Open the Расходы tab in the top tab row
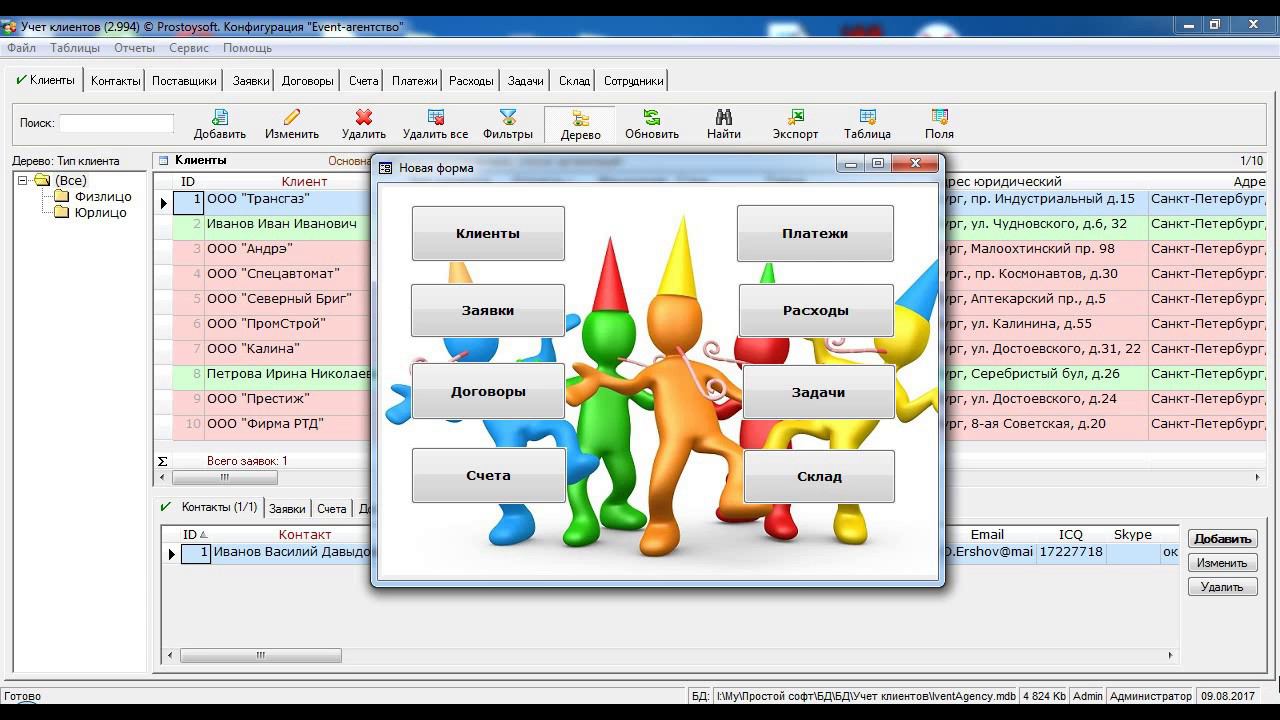This screenshot has height=720, width=1280. coord(471,81)
